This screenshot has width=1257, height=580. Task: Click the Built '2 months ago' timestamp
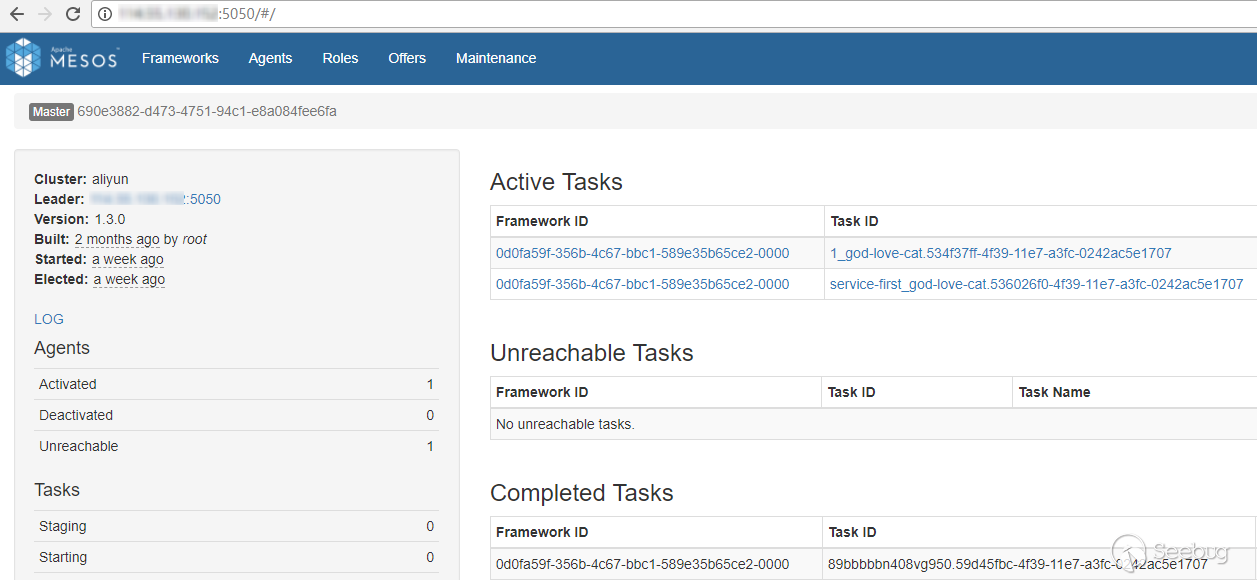coord(117,239)
